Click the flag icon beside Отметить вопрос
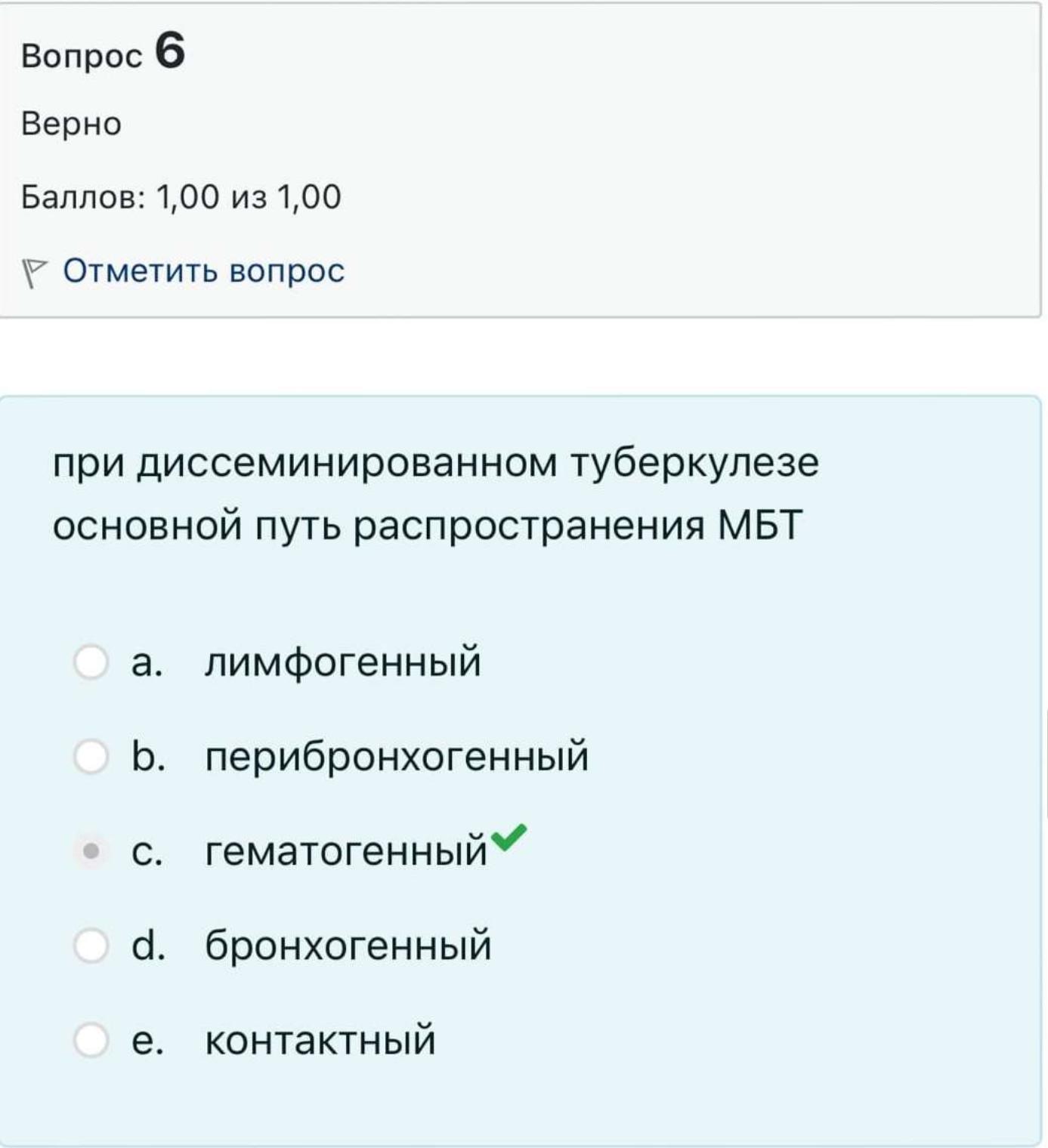Viewport: 1048px width, 1148px height. click(33, 273)
